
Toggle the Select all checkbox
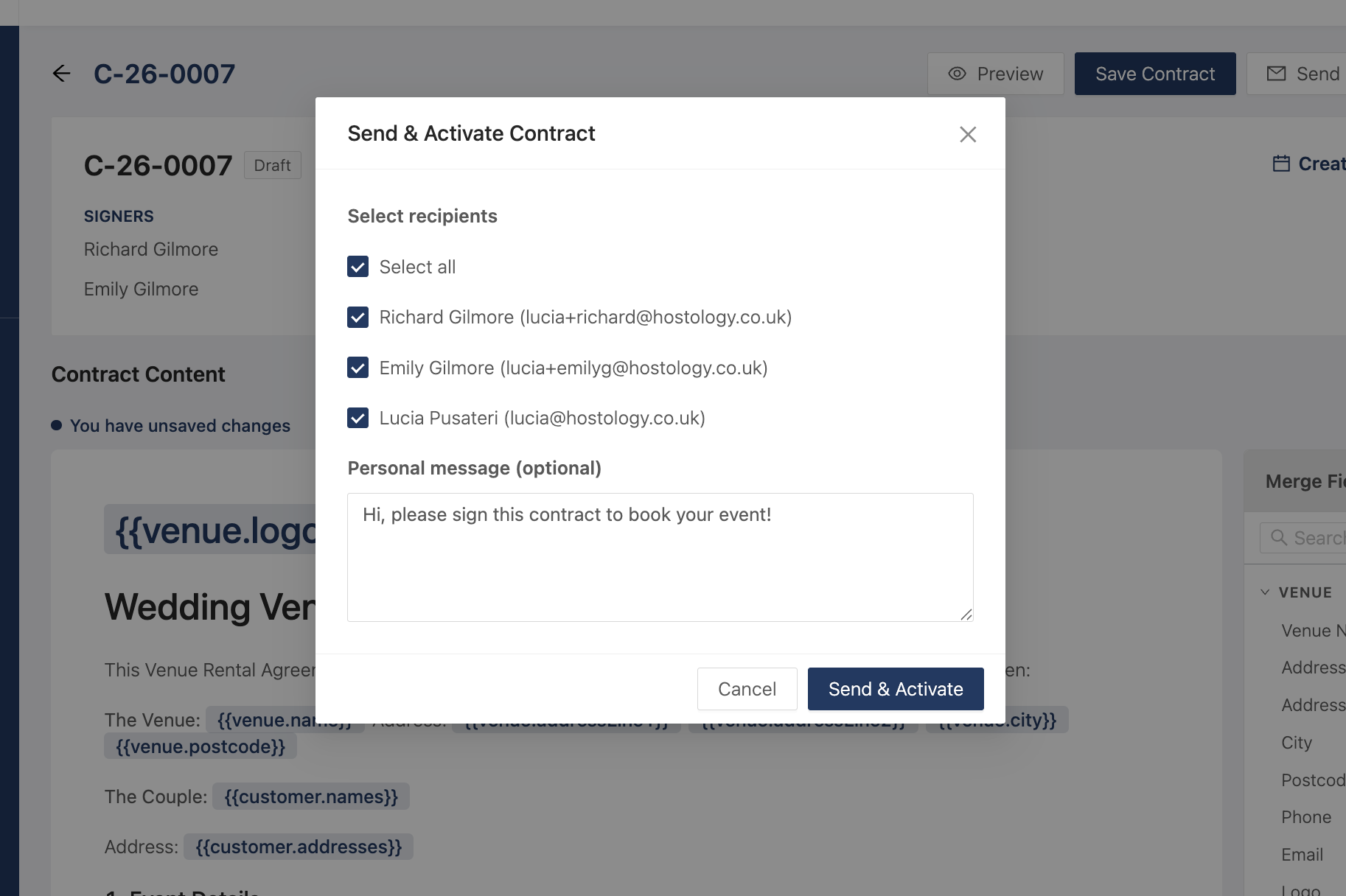[x=358, y=267]
